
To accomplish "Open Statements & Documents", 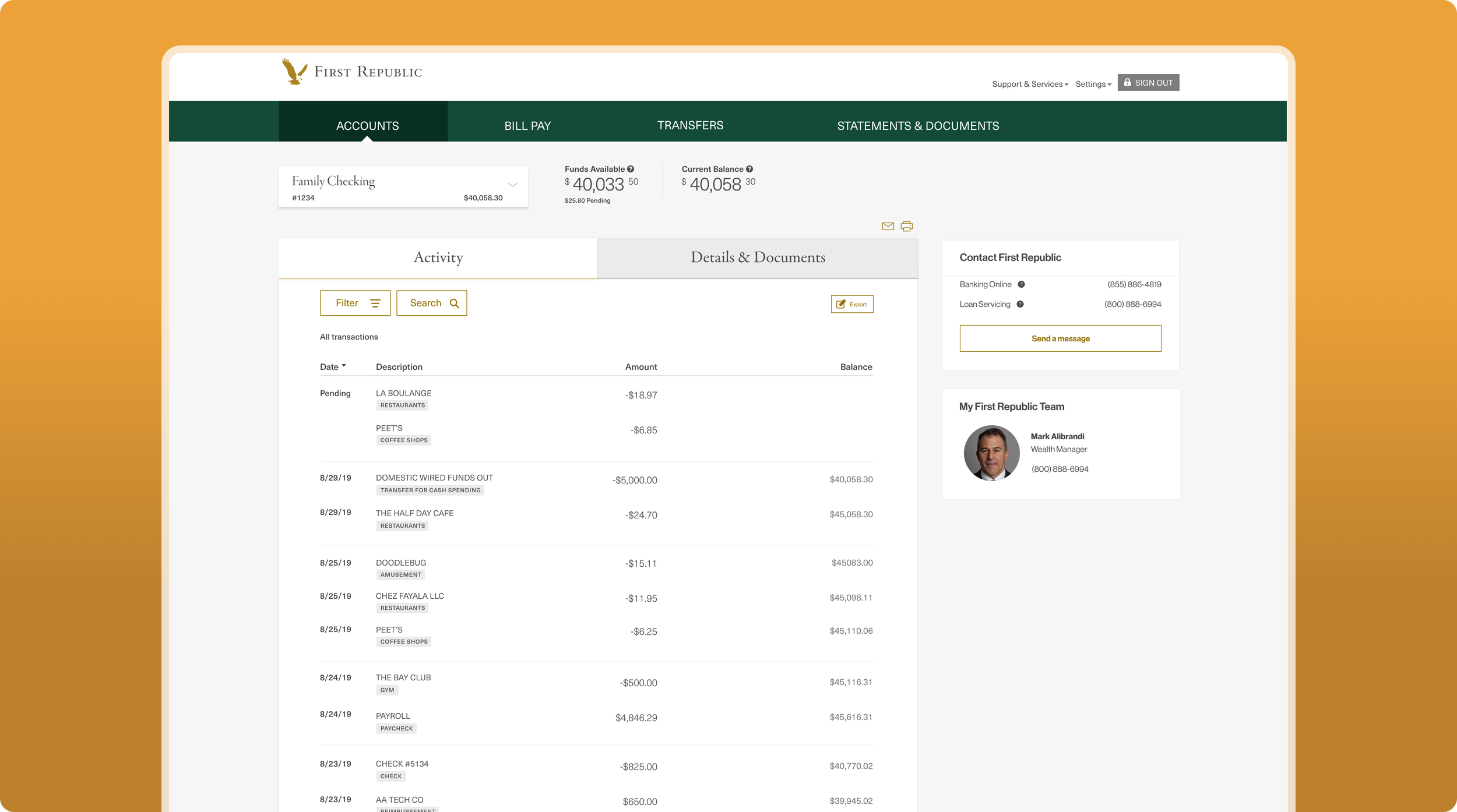I will pyautogui.click(x=918, y=126).
